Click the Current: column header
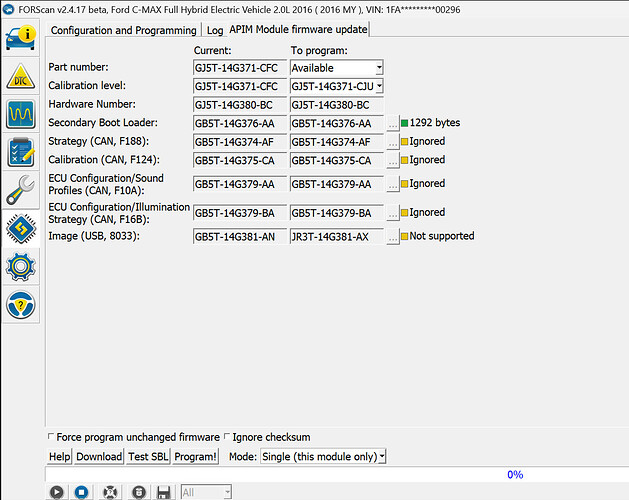This screenshot has height=500, width=629. pyautogui.click(x=212, y=51)
